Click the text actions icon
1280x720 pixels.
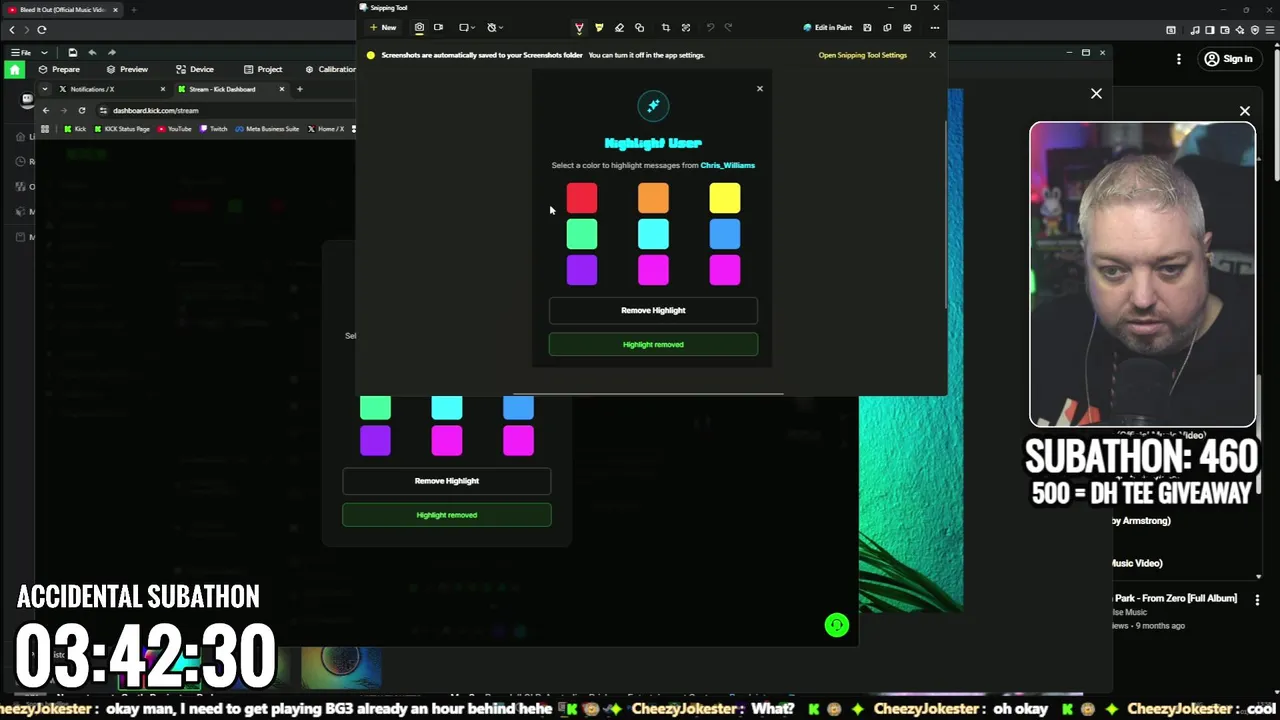coord(686,27)
